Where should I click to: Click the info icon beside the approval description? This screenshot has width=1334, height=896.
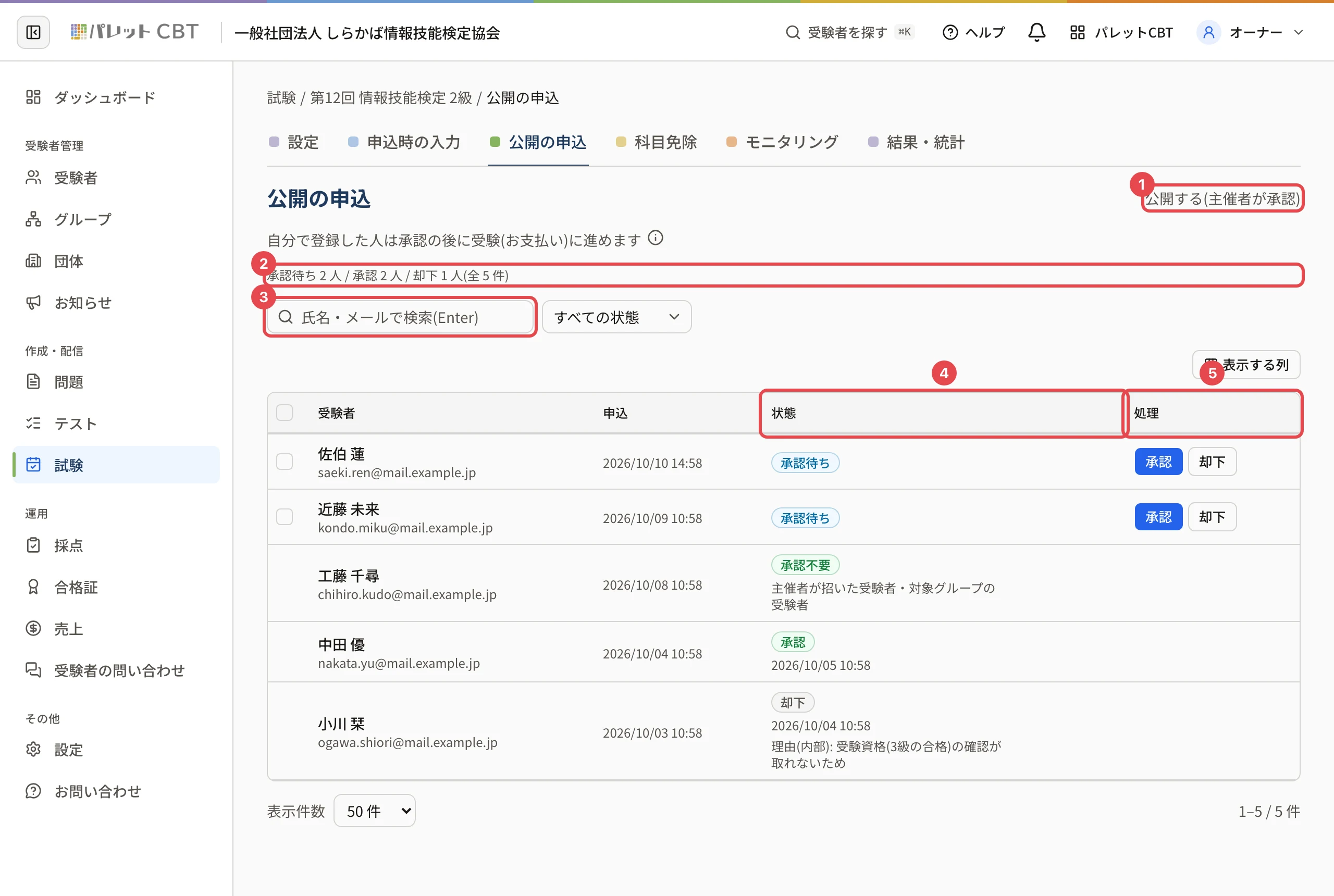pos(656,238)
